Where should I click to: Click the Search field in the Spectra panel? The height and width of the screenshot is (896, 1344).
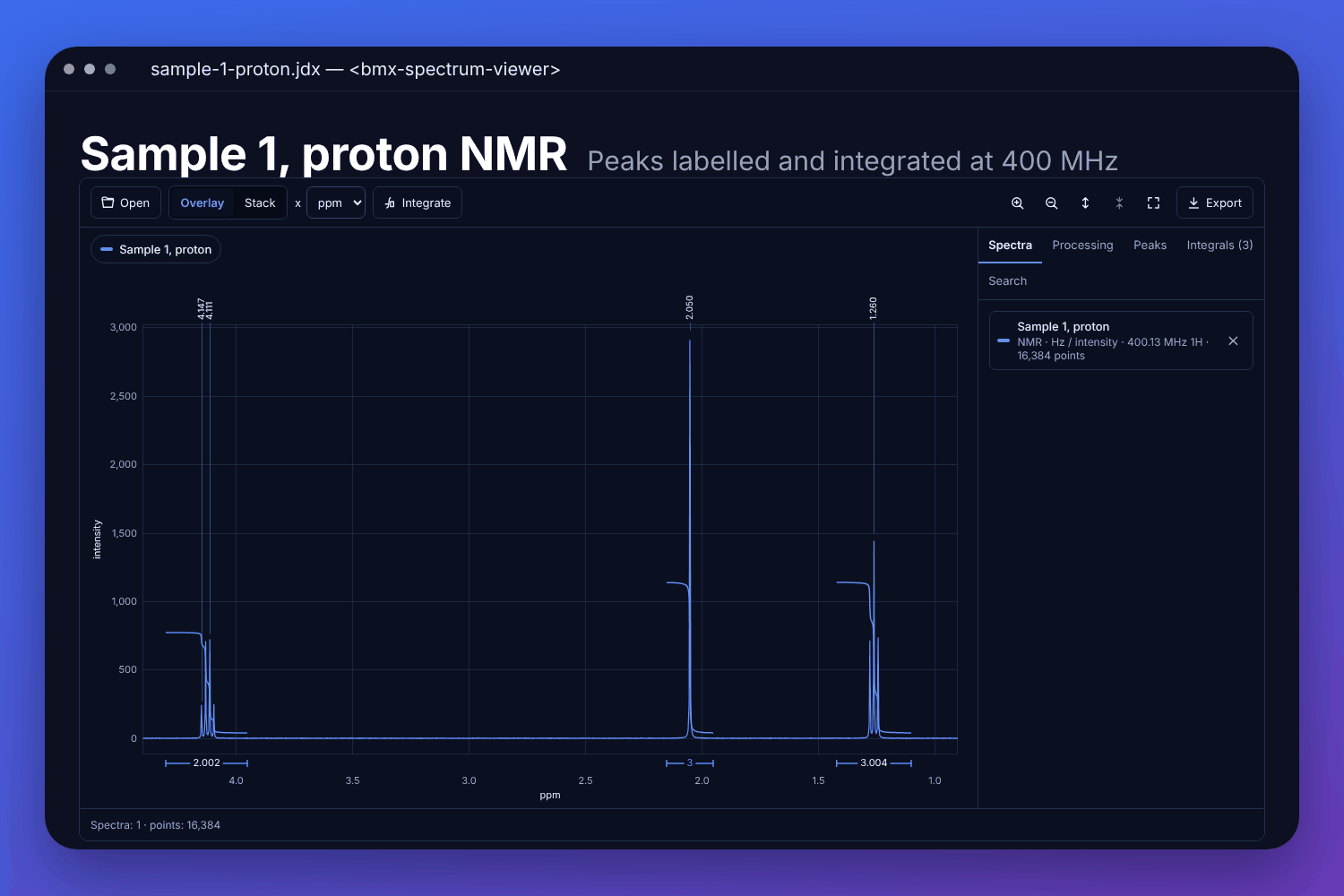pyautogui.click(x=1121, y=280)
